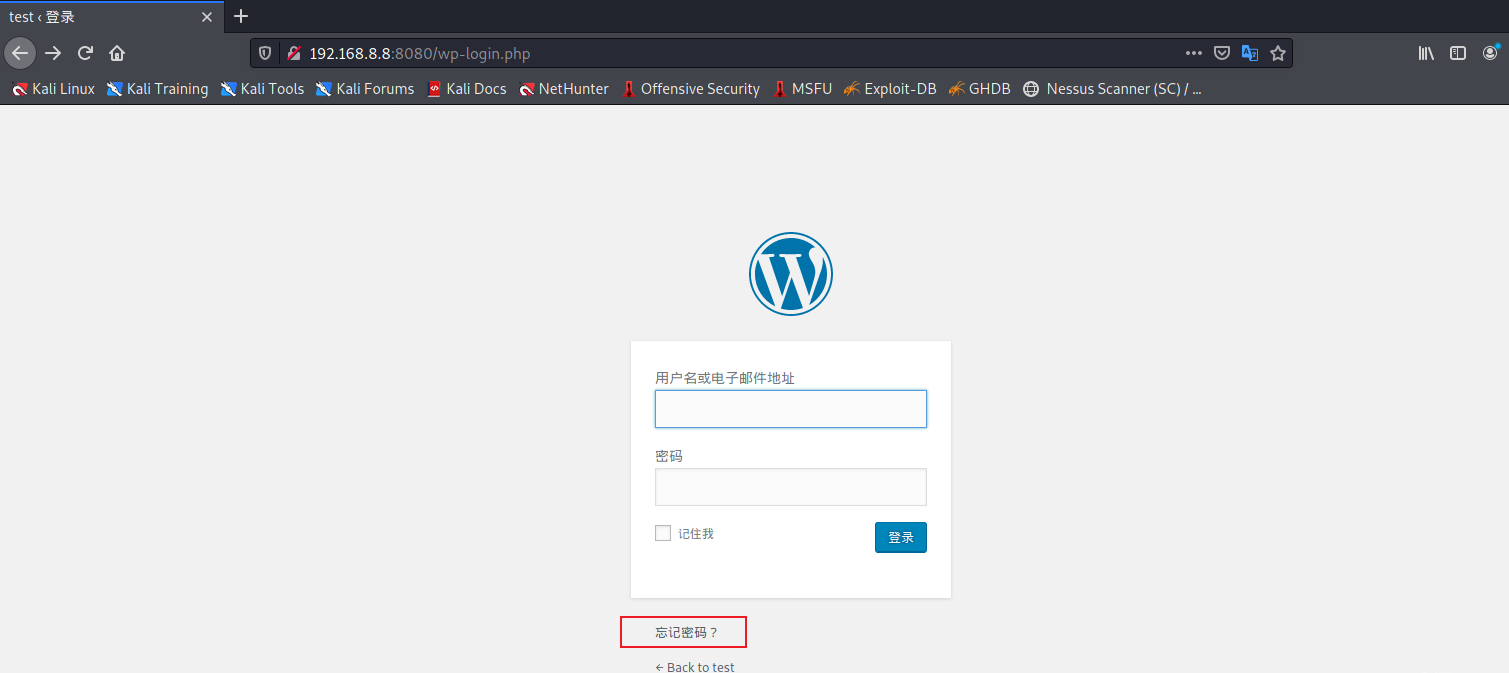
Task: Open the Kali Docs bookmark
Action: coord(466,89)
